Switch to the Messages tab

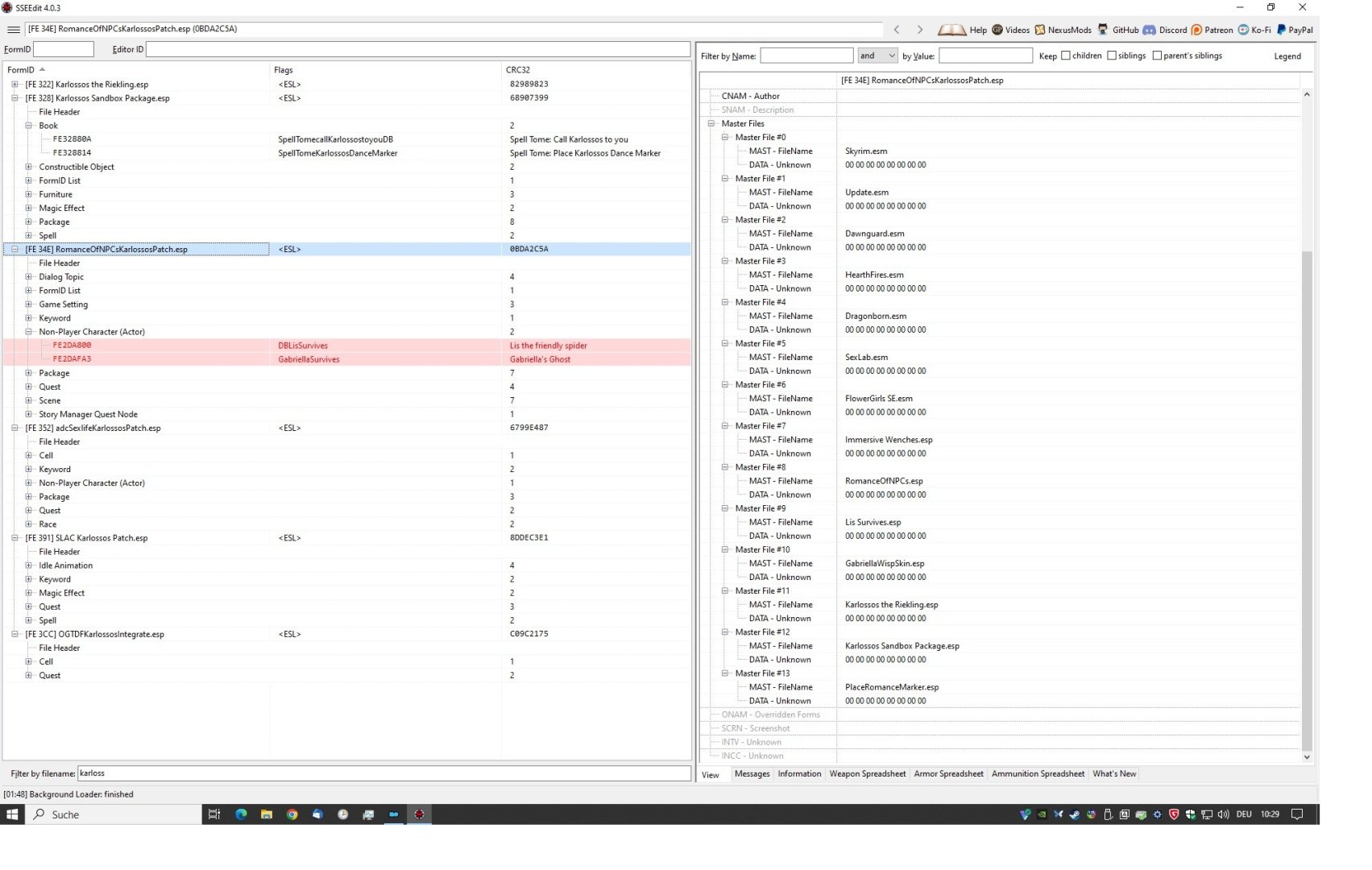pyautogui.click(x=752, y=774)
